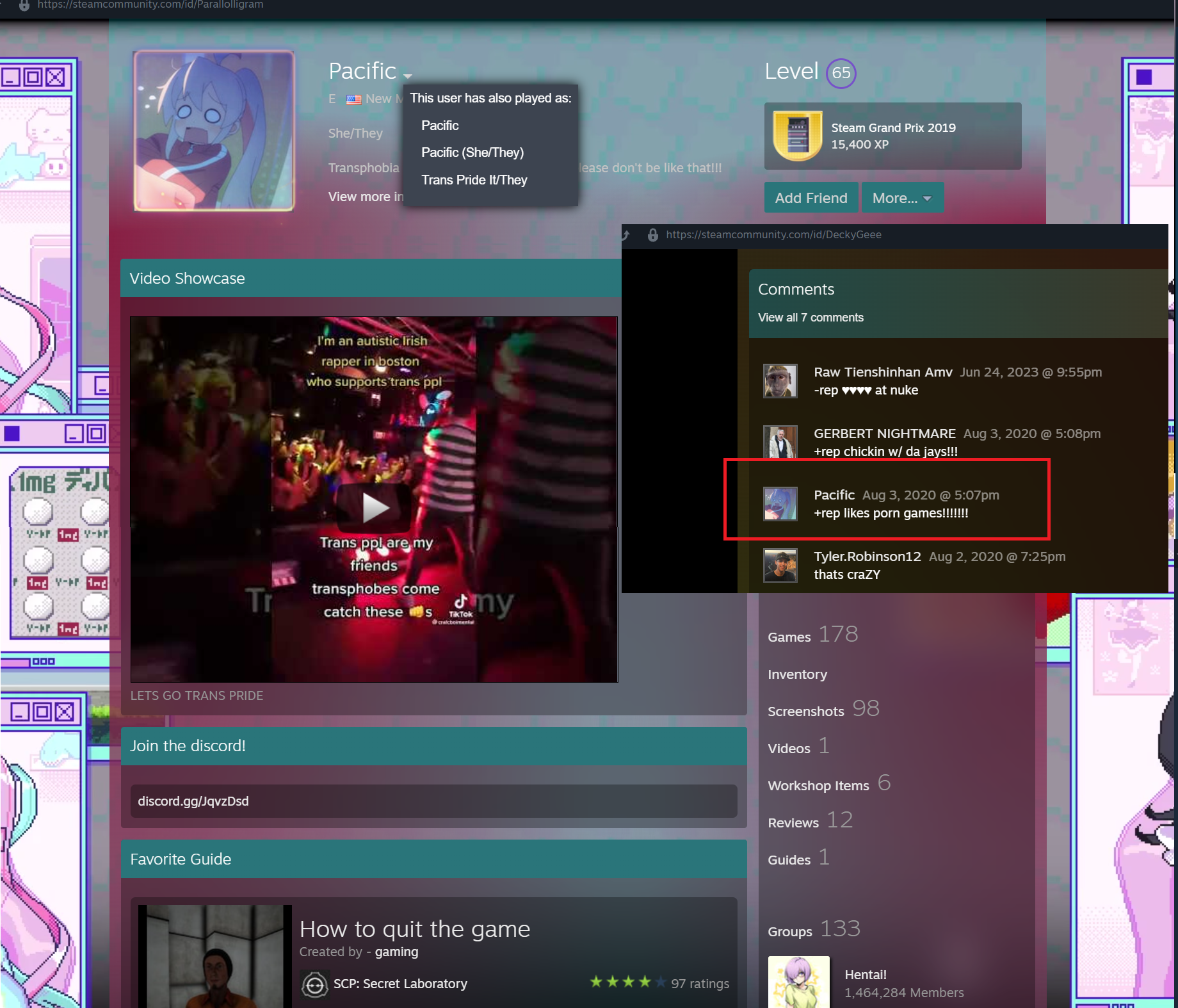Image resolution: width=1178 pixels, height=1008 pixels.
Task: Open the Workshop Items 6 link
Action: [x=829, y=783]
